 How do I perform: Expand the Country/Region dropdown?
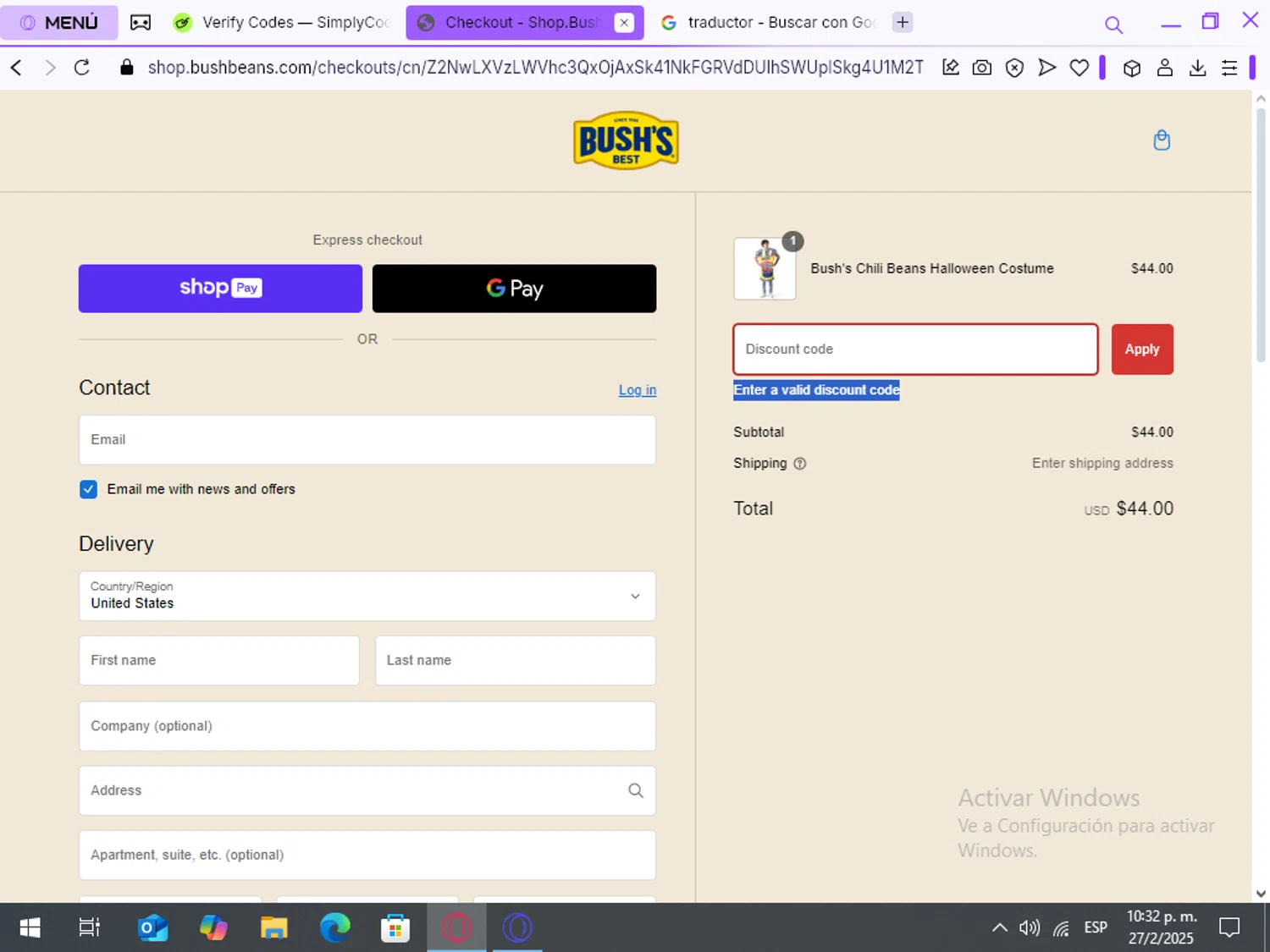367,596
